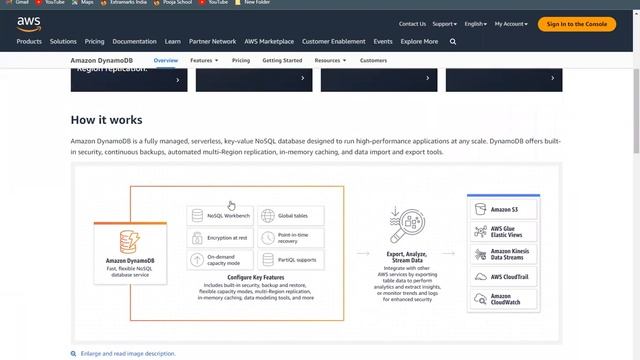Viewport: 640px width, 360px height.
Task: Click the Global tables globe icon
Action: click(268, 216)
